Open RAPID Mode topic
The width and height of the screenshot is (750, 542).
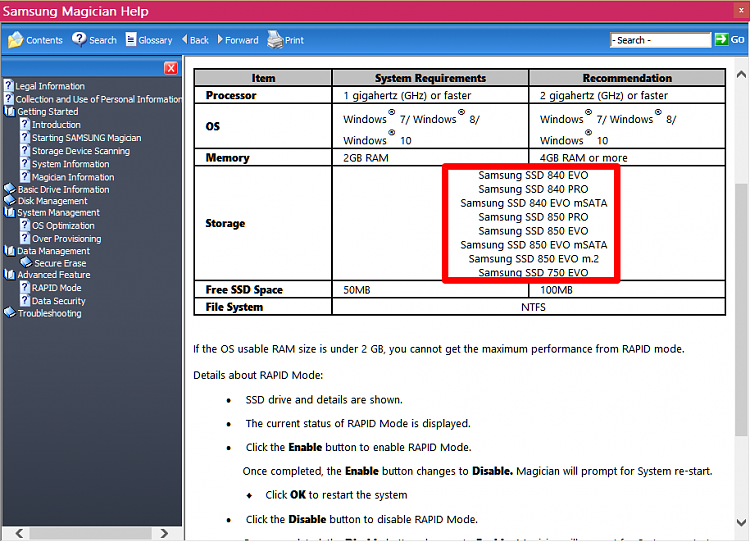56,288
